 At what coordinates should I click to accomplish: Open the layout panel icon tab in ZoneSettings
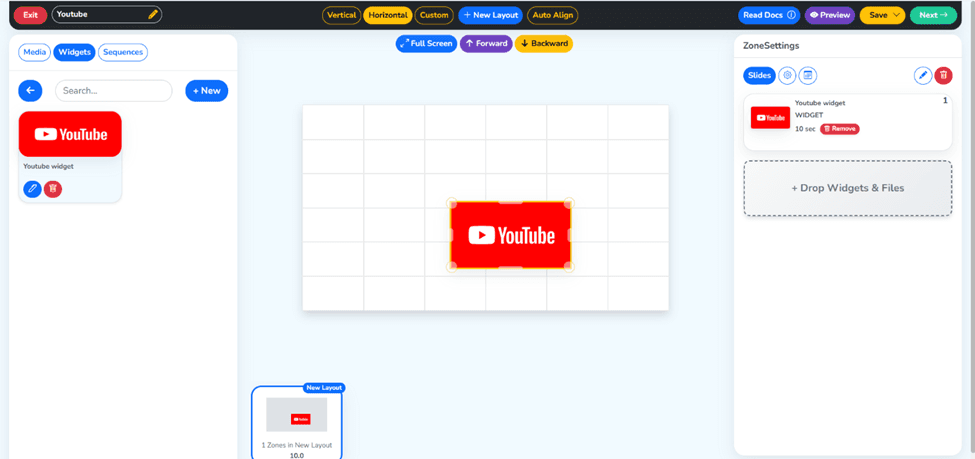click(808, 76)
